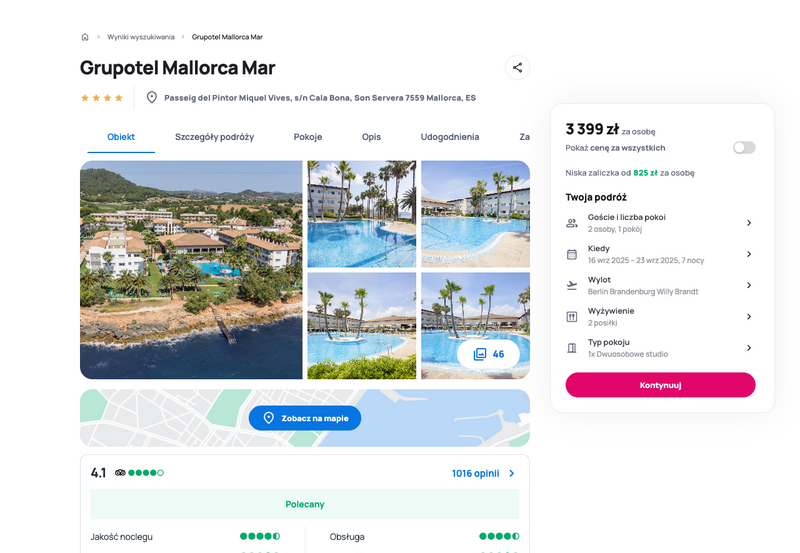Click the guests icon in Twoja podróż
The width and height of the screenshot is (800, 553).
[572, 223]
